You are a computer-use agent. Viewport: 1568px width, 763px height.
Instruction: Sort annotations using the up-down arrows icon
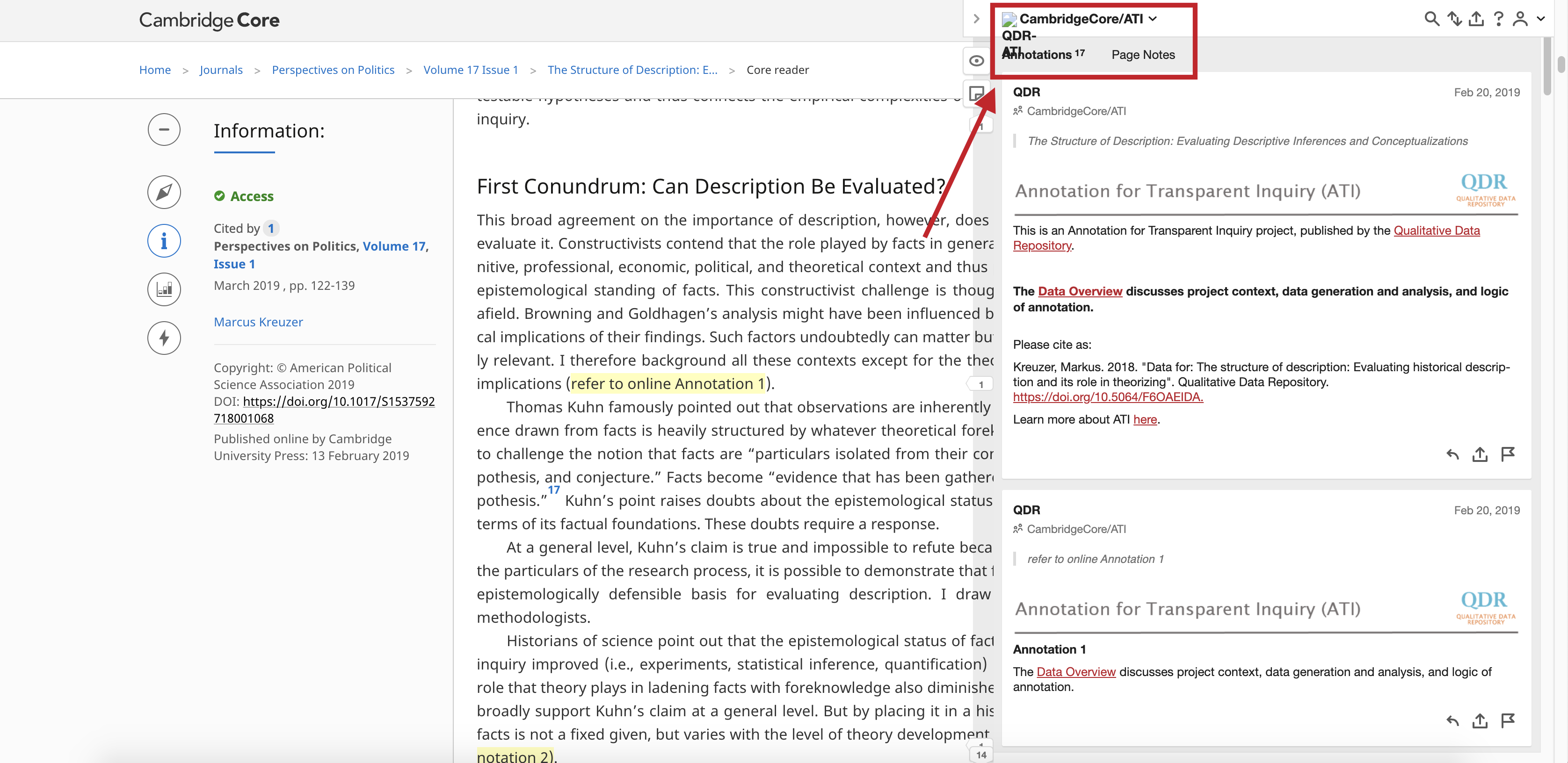coord(1454,19)
